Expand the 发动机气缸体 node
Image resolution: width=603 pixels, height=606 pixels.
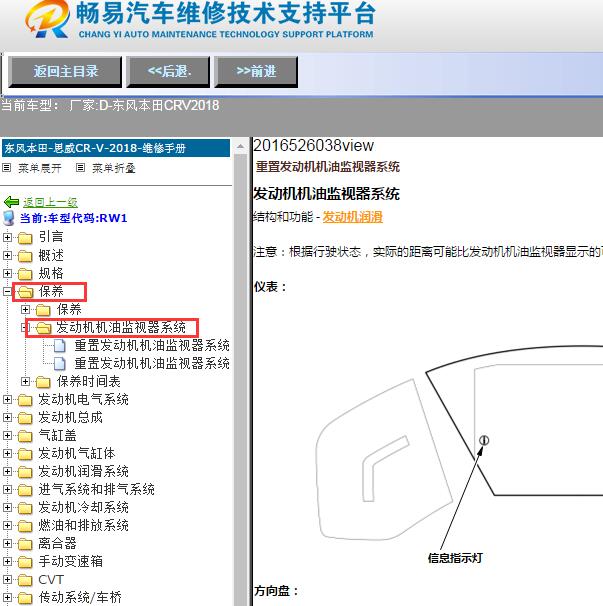(7, 453)
